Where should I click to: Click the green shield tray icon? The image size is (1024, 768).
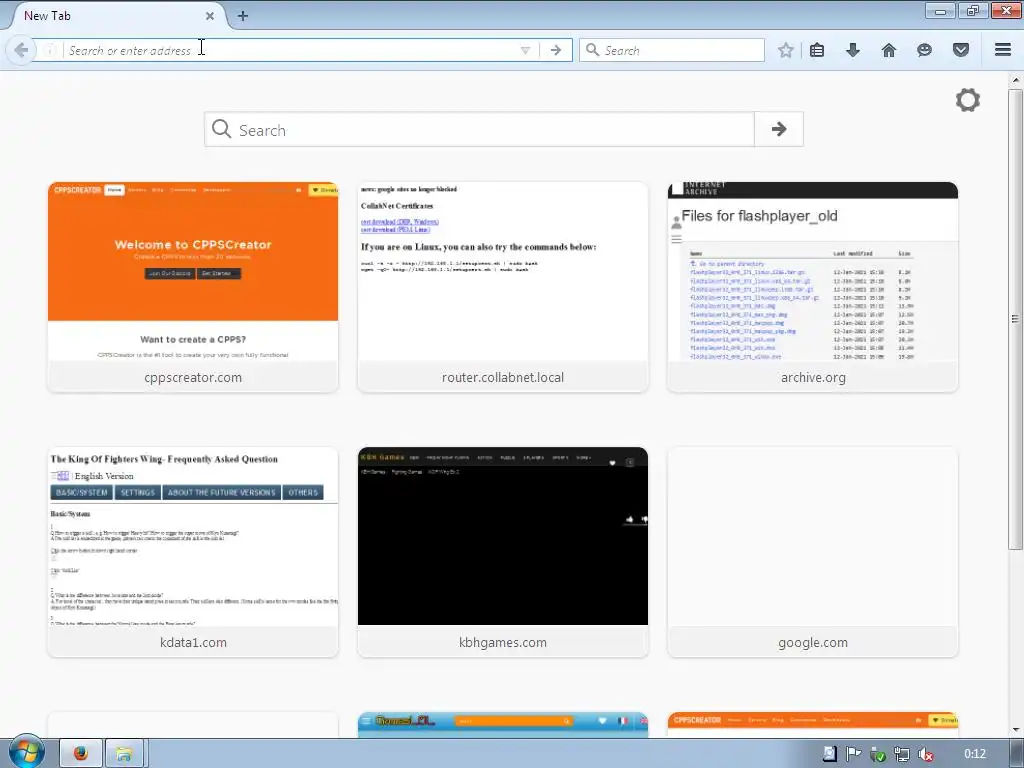[x=878, y=754]
